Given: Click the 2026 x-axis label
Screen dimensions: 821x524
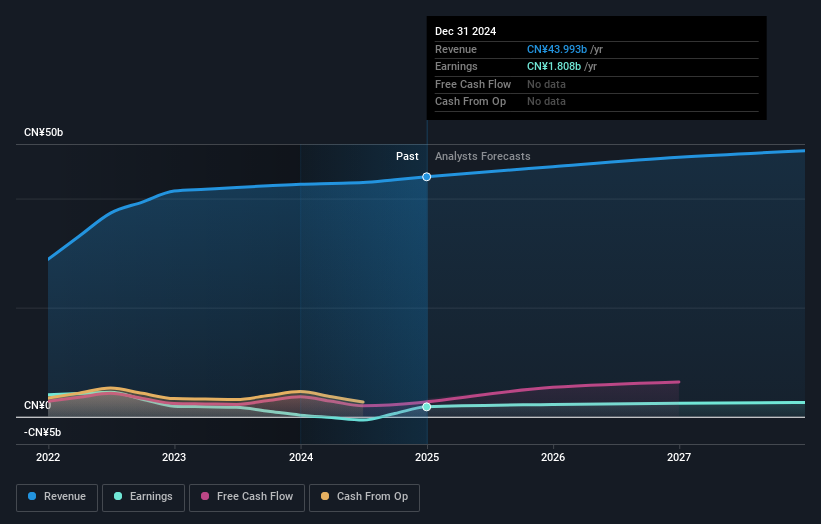Looking at the screenshot, I should click(x=553, y=457).
